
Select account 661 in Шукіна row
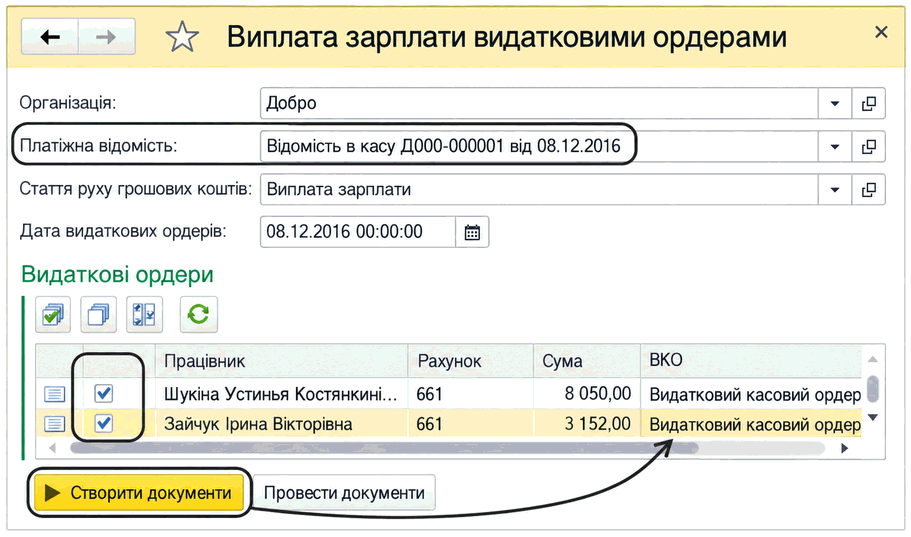click(x=471, y=394)
